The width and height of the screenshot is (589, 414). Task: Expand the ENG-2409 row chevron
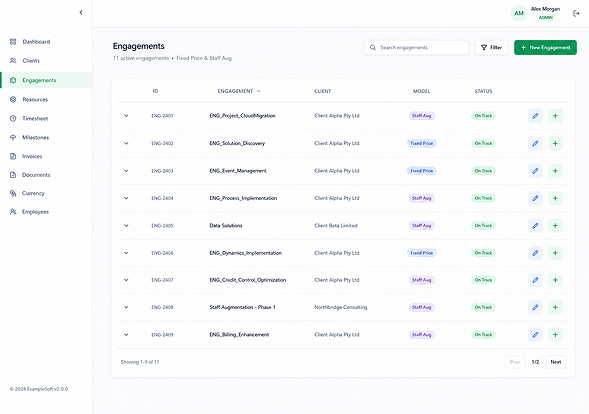(126, 335)
